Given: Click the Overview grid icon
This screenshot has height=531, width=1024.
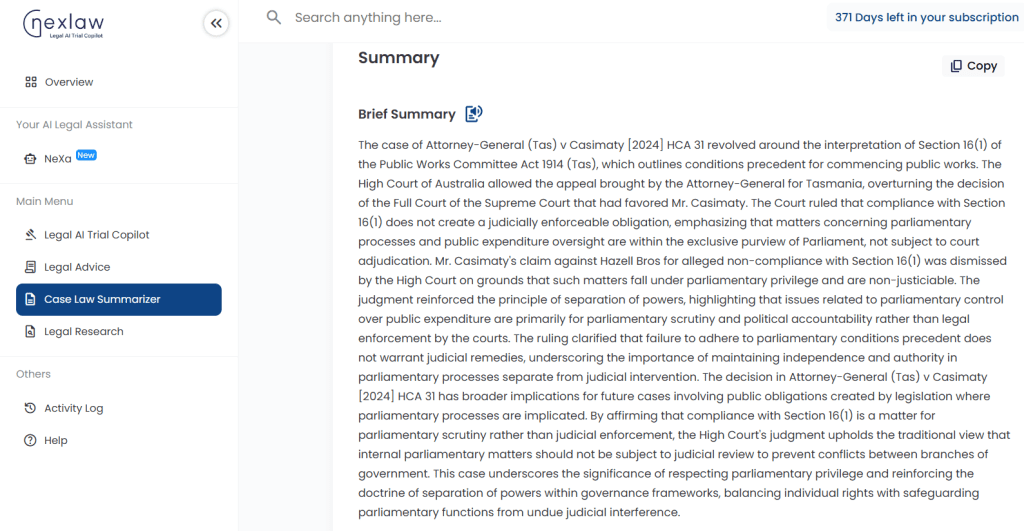Looking at the screenshot, I should (x=31, y=82).
